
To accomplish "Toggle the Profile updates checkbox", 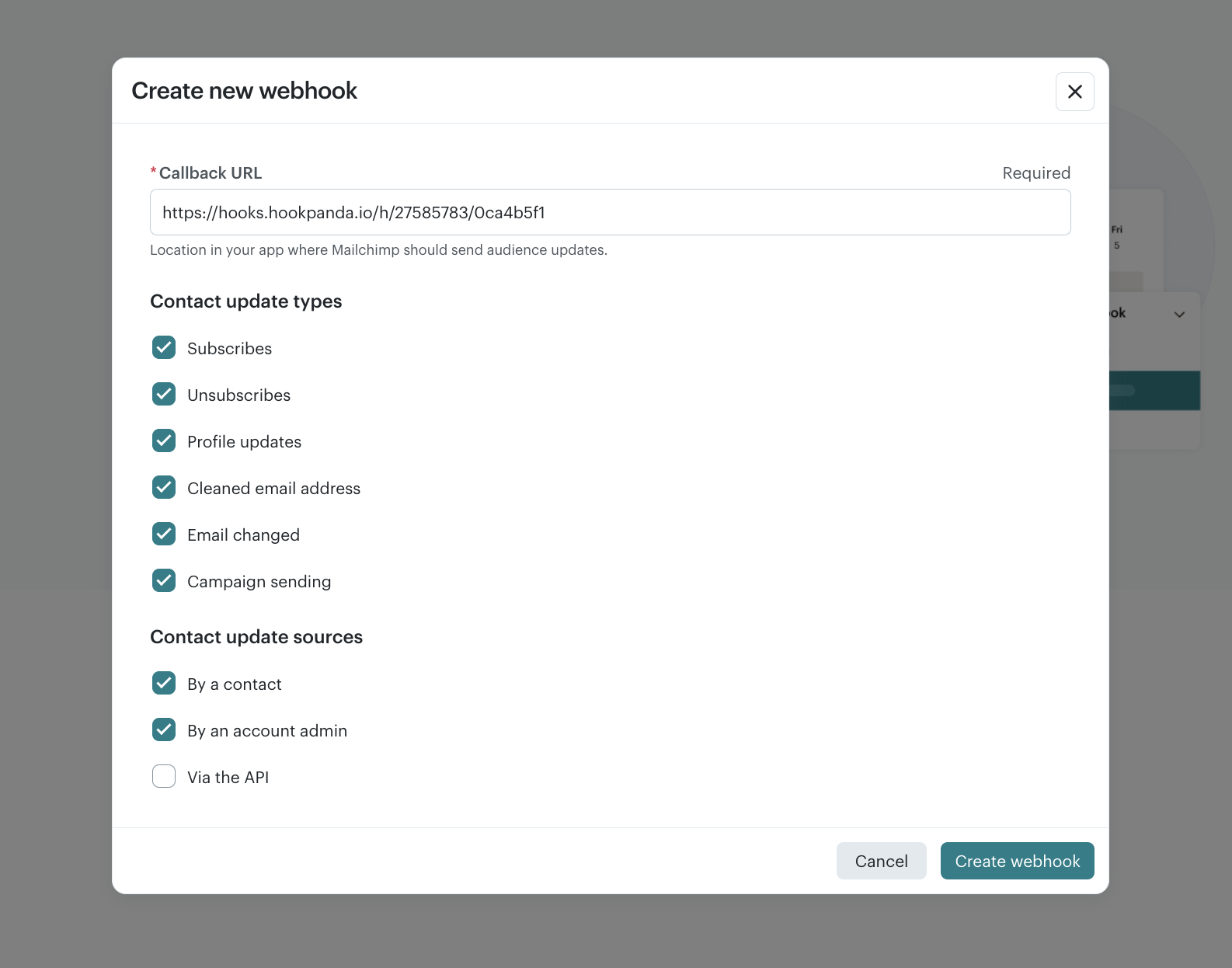I will point(164,440).
